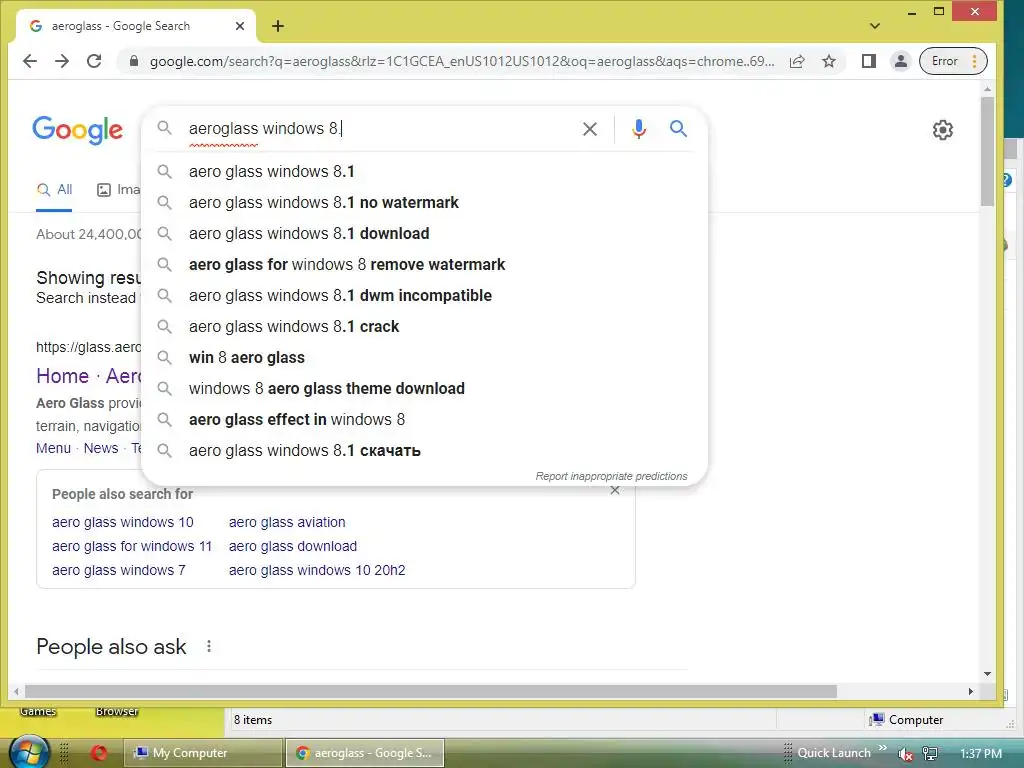Choose suggestion 'aero glass theme download'

(424, 389)
